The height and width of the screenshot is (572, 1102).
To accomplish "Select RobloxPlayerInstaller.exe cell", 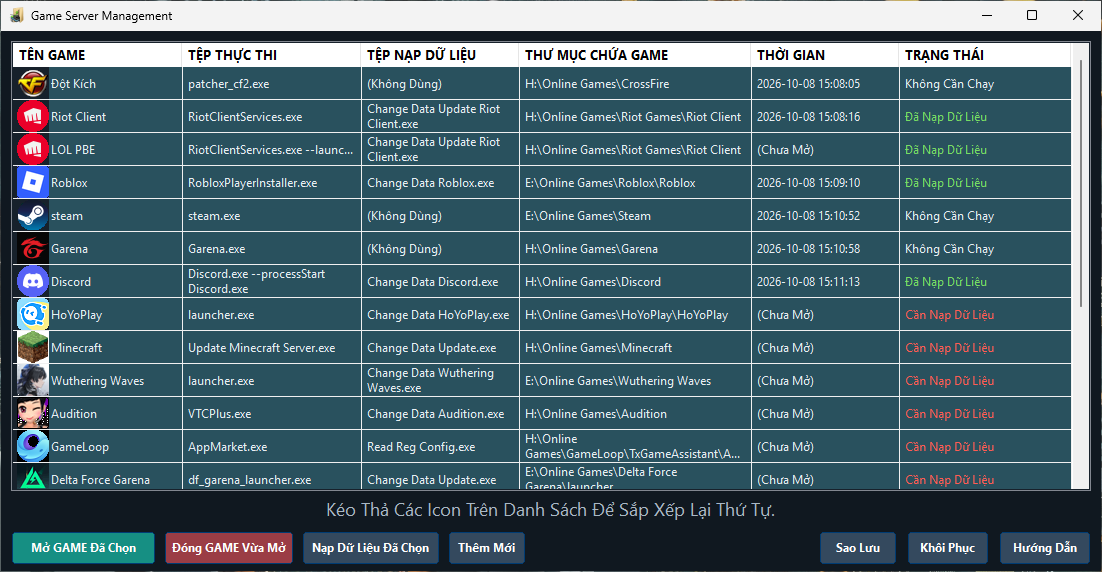I will pyautogui.click(x=271, y=183).
